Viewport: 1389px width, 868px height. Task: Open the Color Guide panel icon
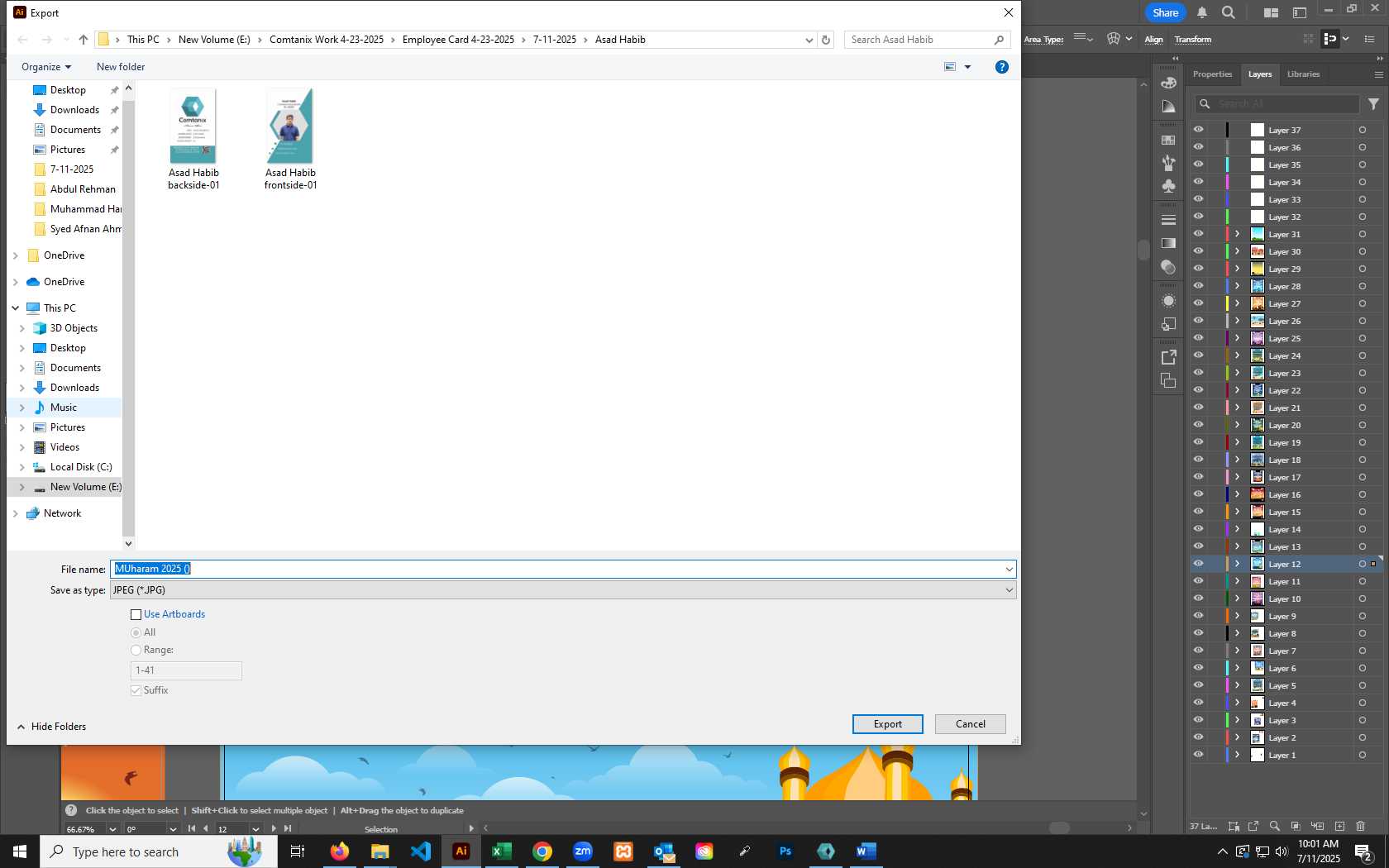pos(1168,107)
